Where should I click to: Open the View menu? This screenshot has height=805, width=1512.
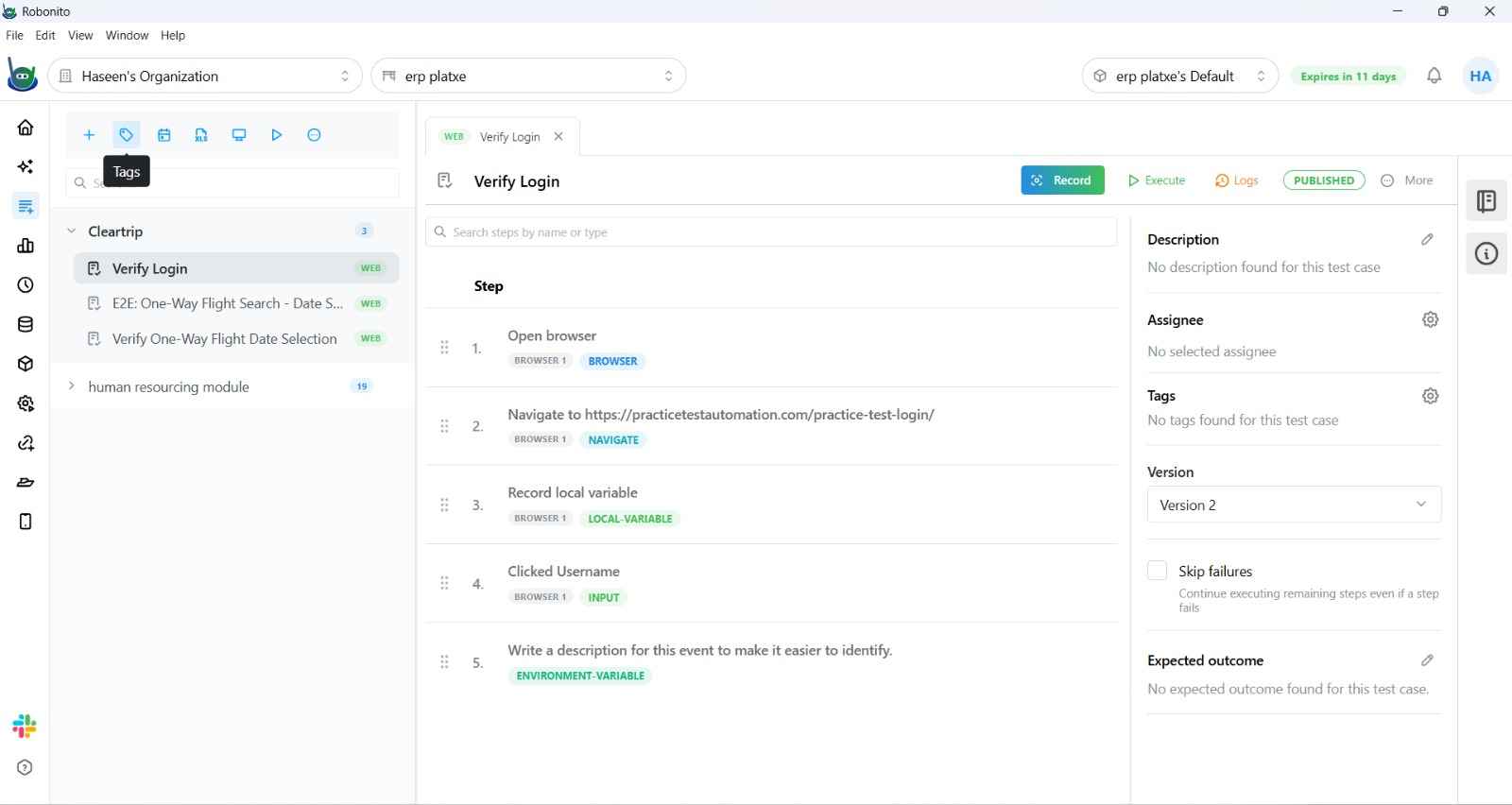pos(80,35)
